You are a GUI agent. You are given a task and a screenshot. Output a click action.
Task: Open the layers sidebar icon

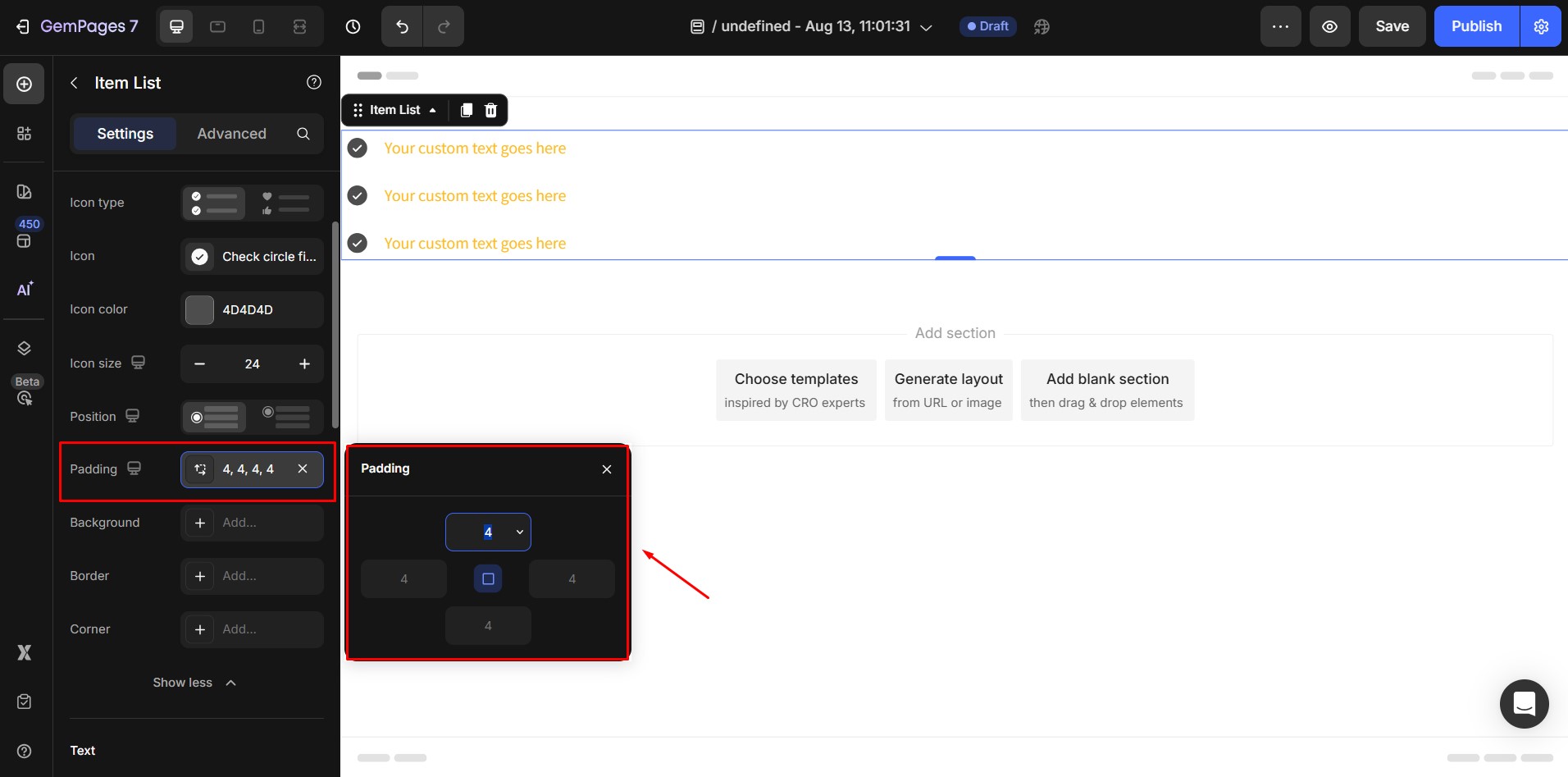pyautogui.click(x=25, y=348)
